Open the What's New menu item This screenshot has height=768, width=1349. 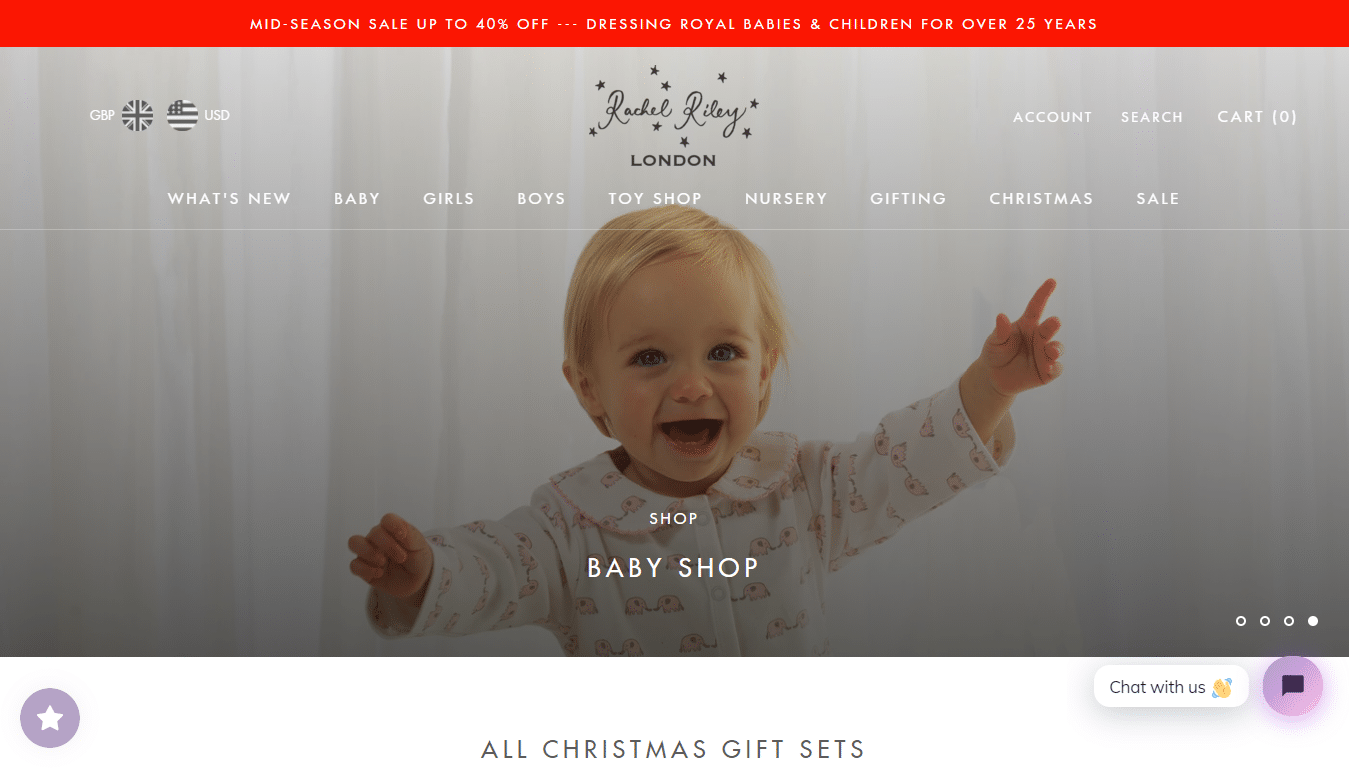coord(229,199)
